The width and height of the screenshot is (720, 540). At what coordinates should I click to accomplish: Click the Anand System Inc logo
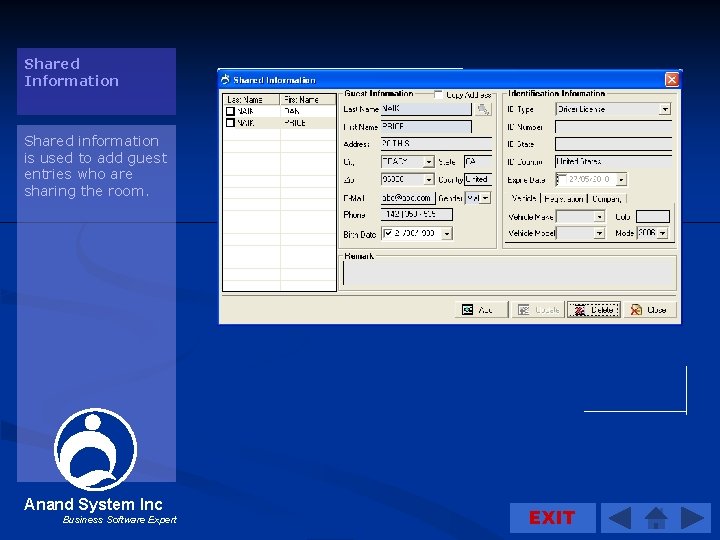pyautogui.click(x=95, y=447)
